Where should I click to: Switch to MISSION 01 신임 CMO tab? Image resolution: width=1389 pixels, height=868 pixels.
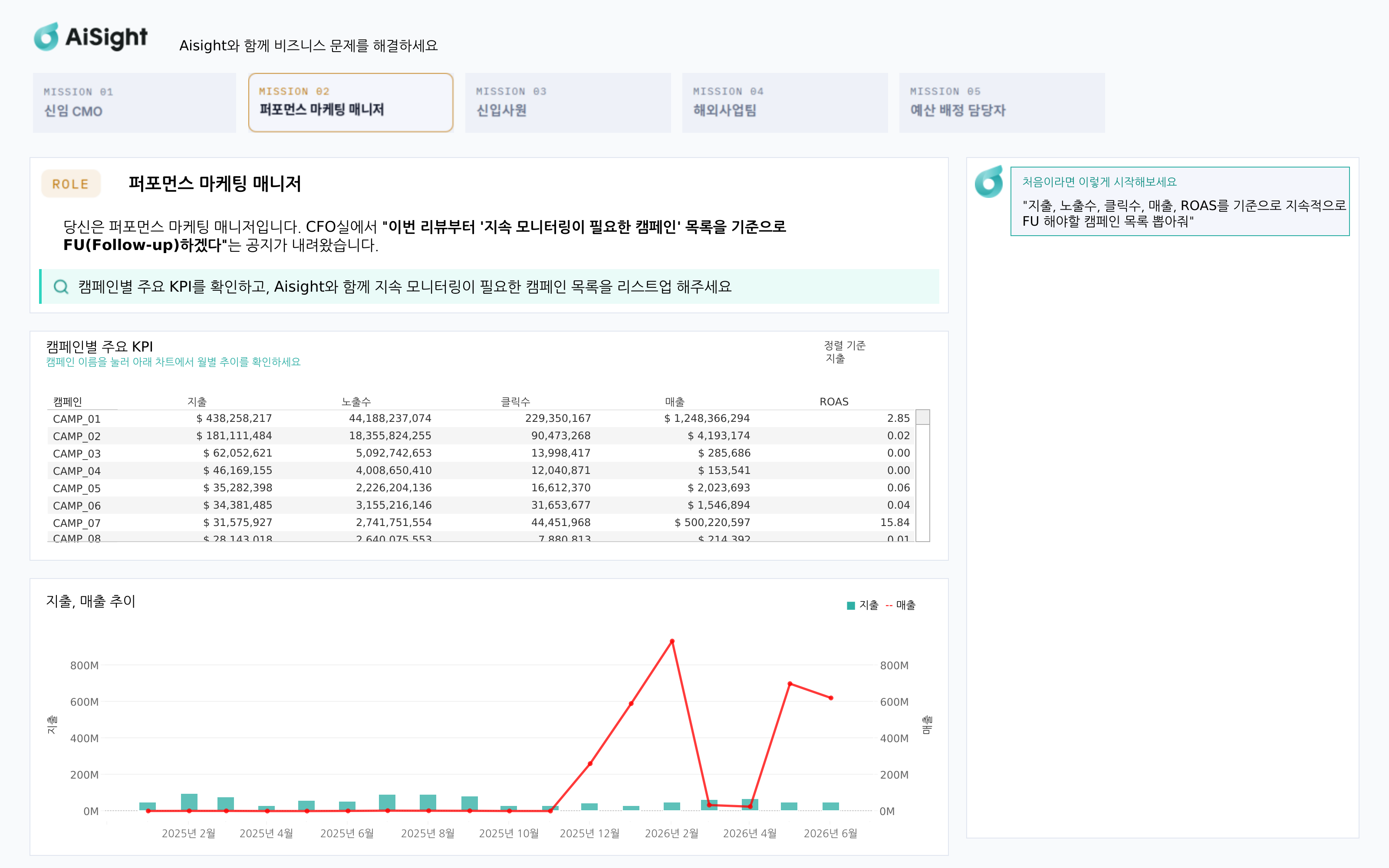point(134,103)
